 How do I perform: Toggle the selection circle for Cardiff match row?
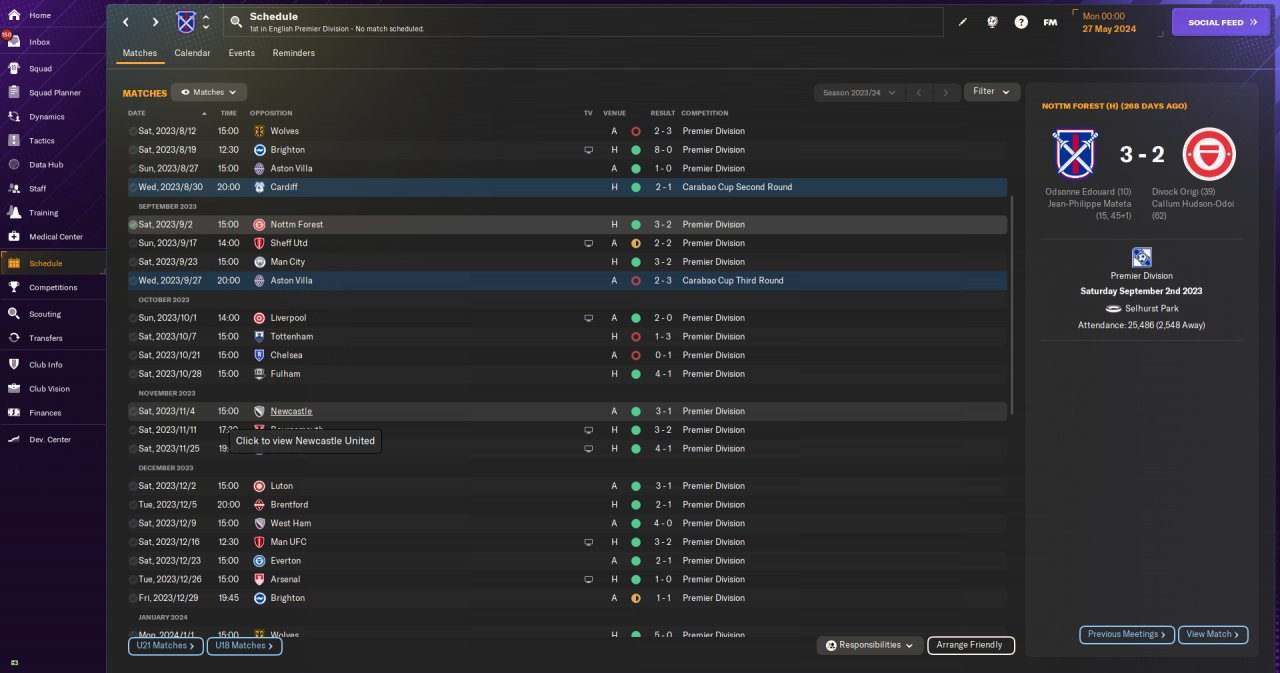[x=133, y=187]
